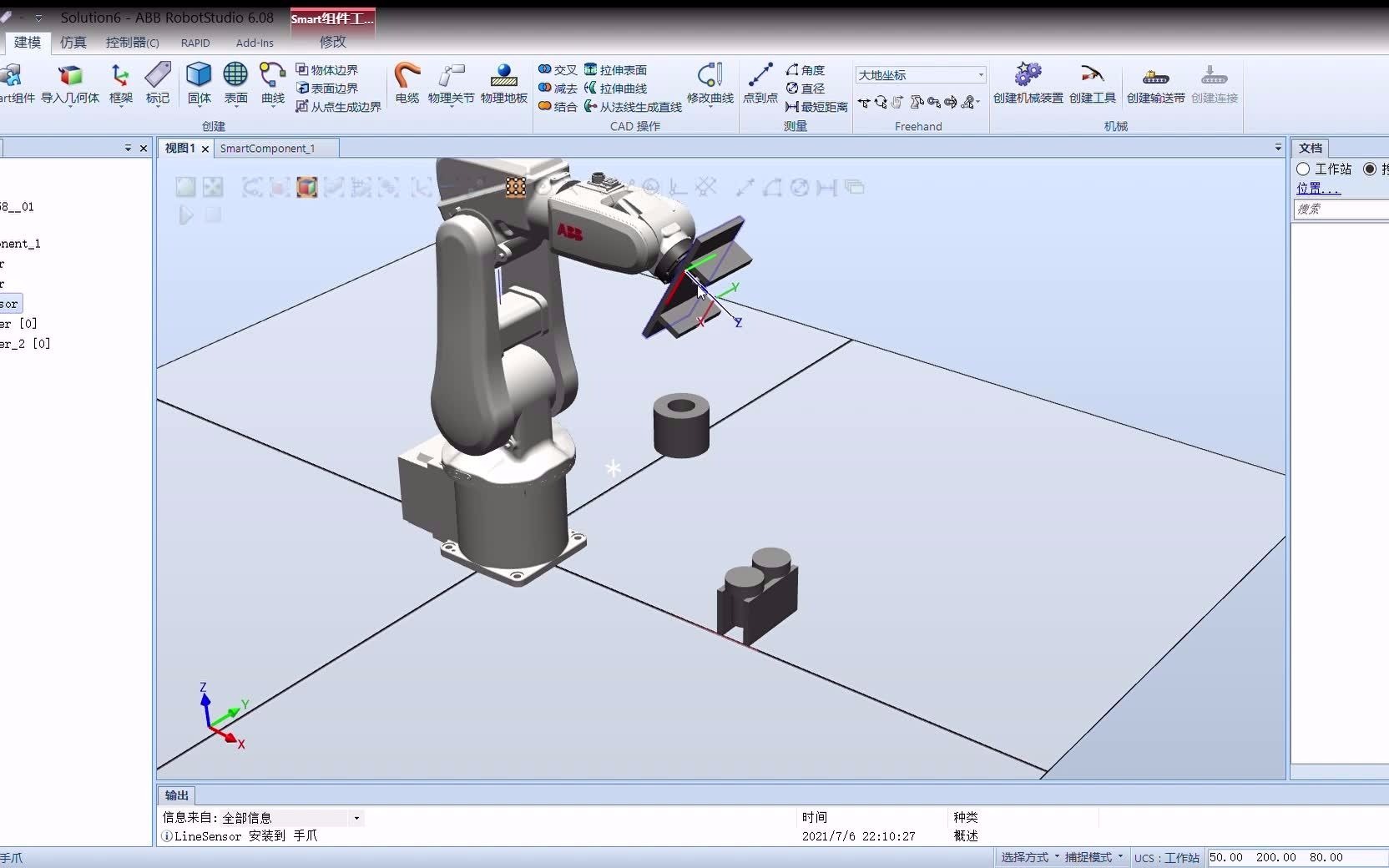Select the 输出 output tab

[x=176, y=795]
